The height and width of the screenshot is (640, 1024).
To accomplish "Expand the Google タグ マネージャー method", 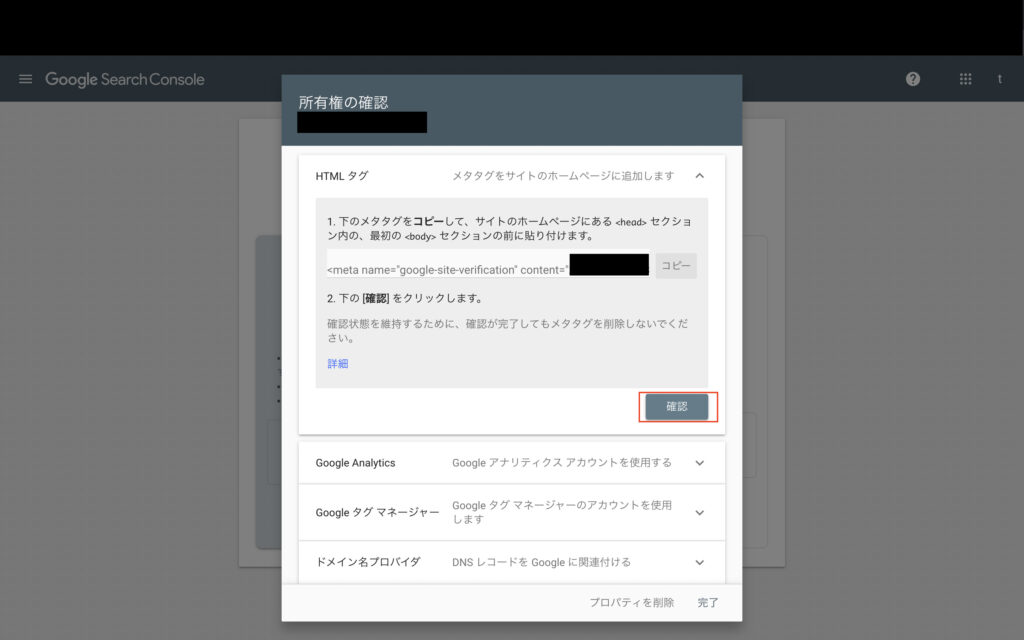I will tap(699, 513).
